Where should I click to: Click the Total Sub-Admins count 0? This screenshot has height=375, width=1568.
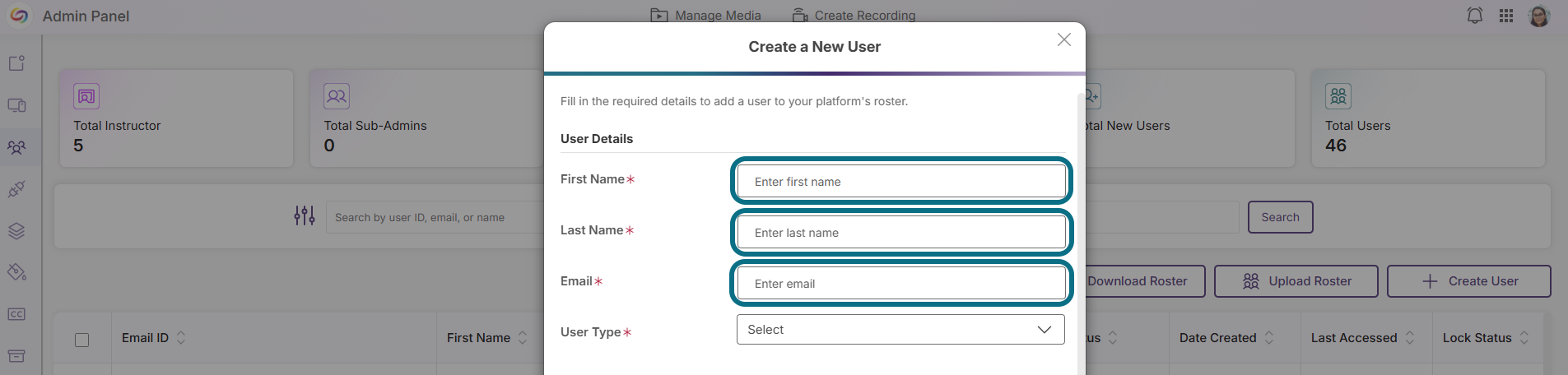329,146
